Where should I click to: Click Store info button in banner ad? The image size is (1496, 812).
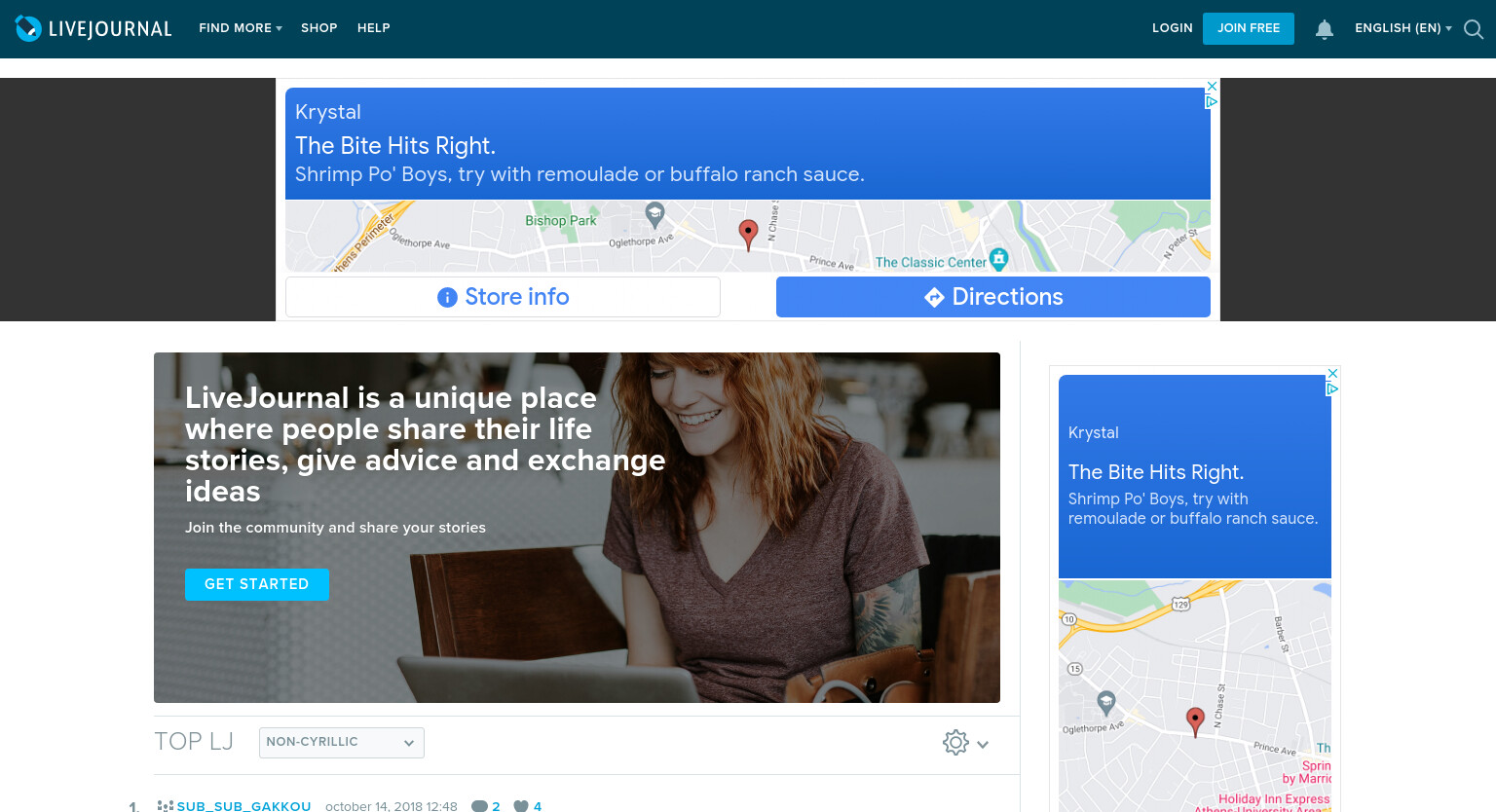503,297
